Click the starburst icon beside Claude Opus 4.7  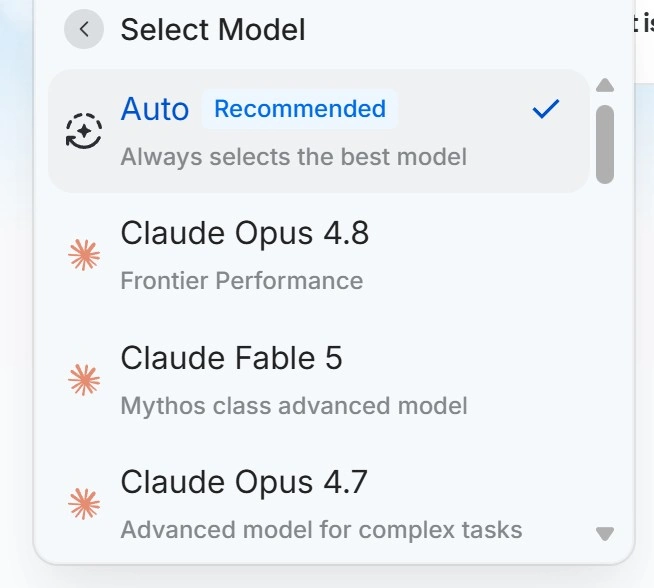tap(84, 504)
